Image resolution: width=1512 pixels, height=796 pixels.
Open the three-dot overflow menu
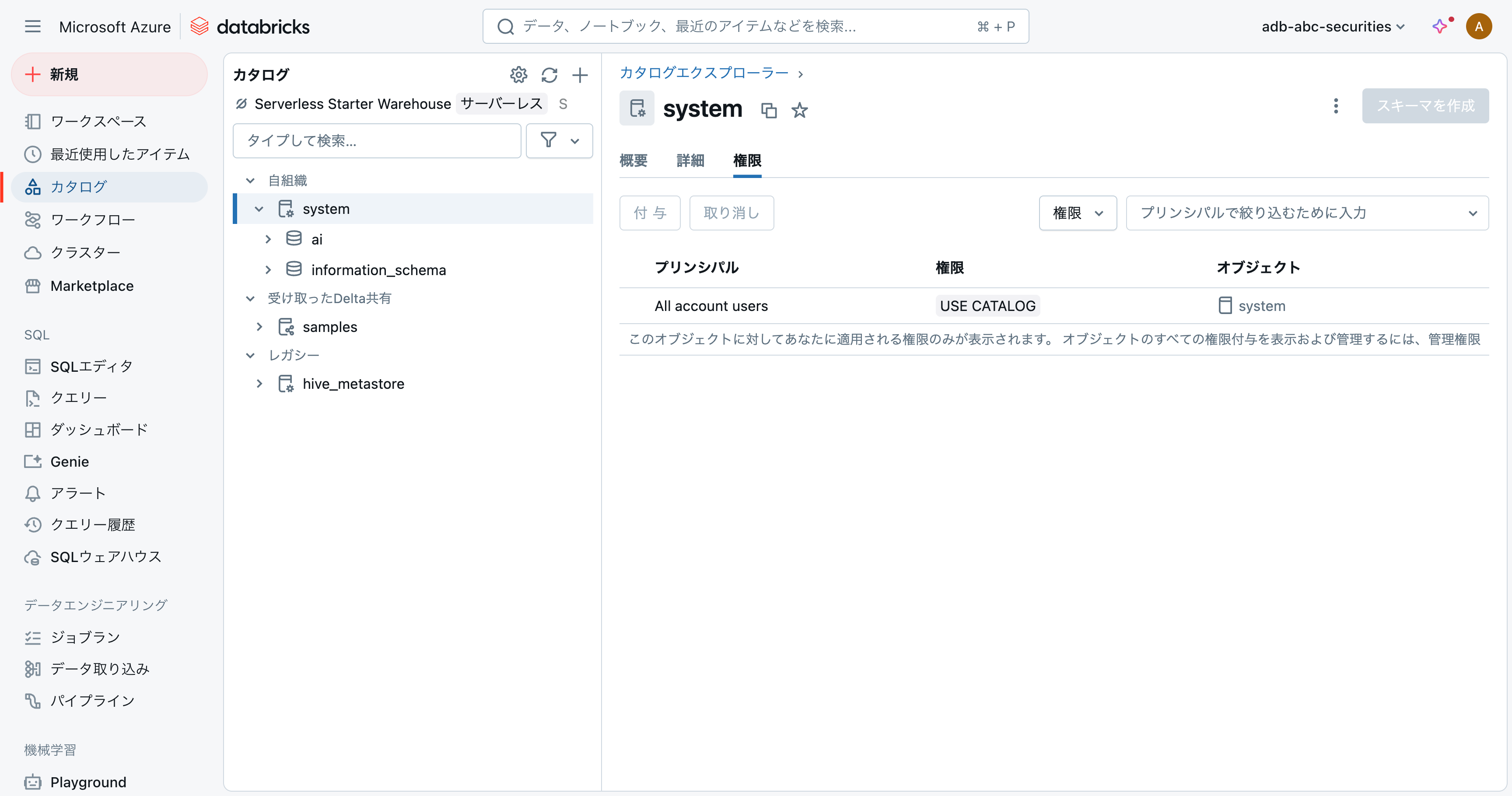[1336, 106]
